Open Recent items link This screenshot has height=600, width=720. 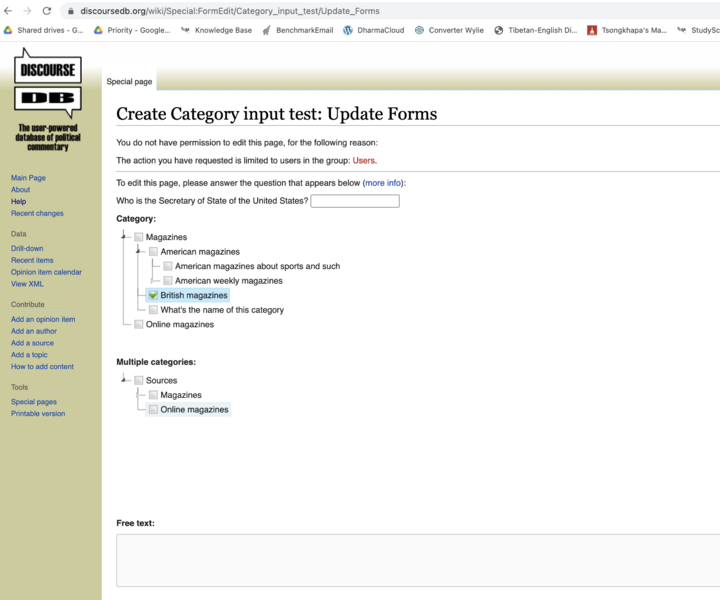32,260
